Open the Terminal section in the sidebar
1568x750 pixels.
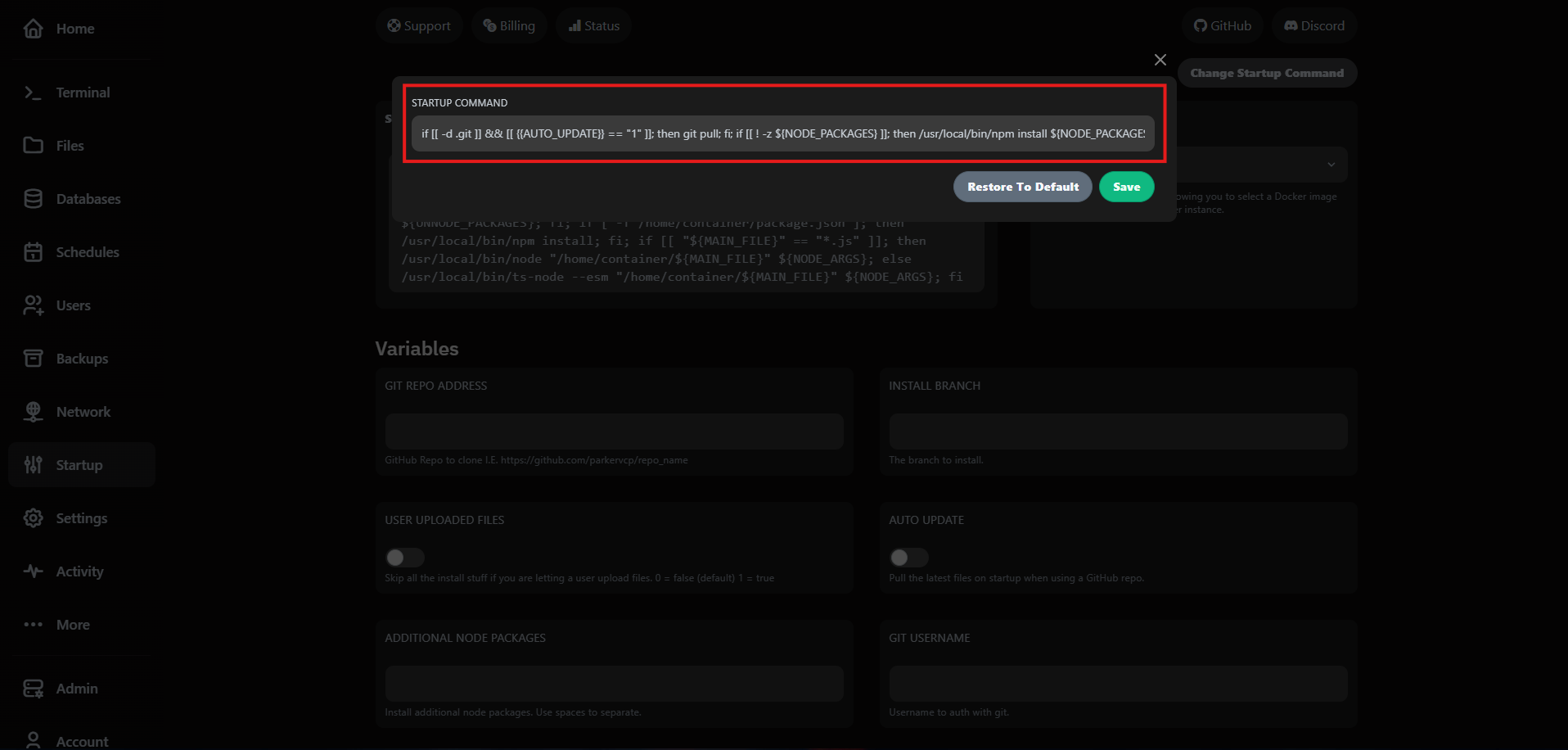tap(33, 92)
